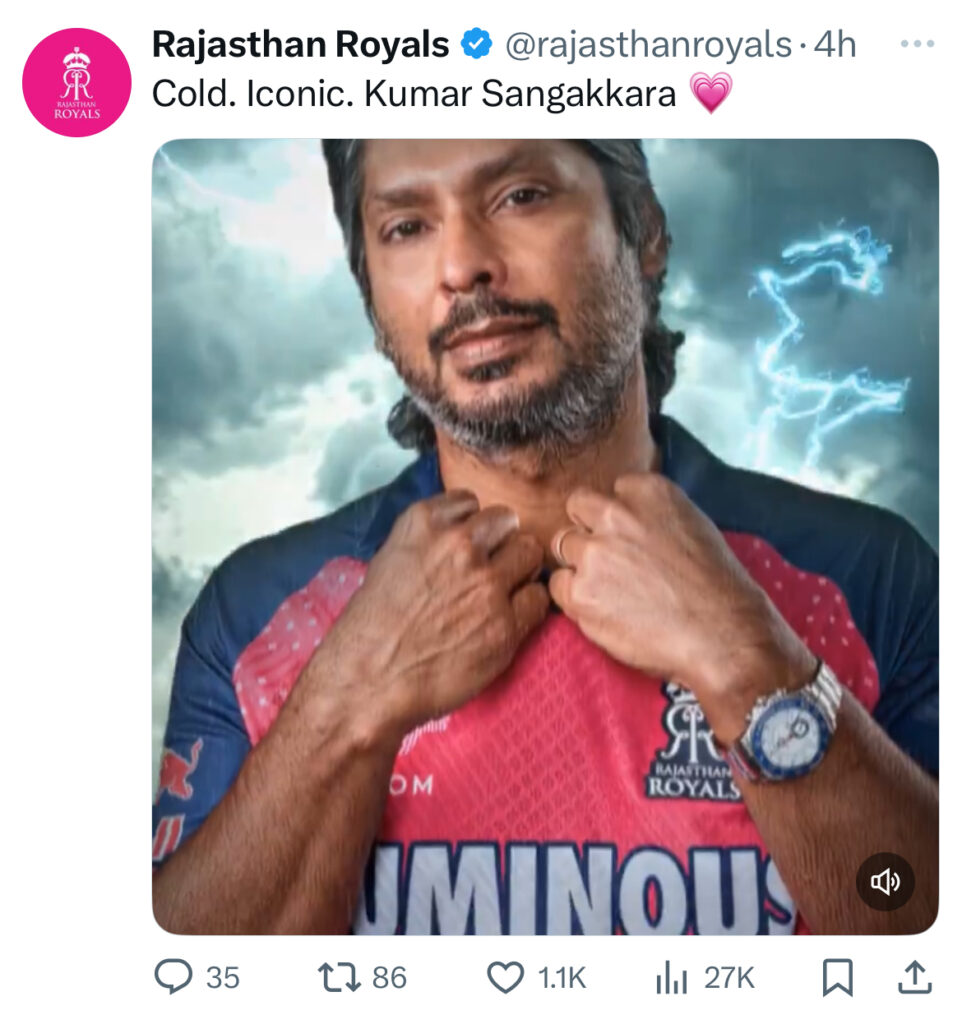Share the tweet with the upload icon
Image resolution: width=962 pixels, height=1024 pixels.
tap(914, 977)
